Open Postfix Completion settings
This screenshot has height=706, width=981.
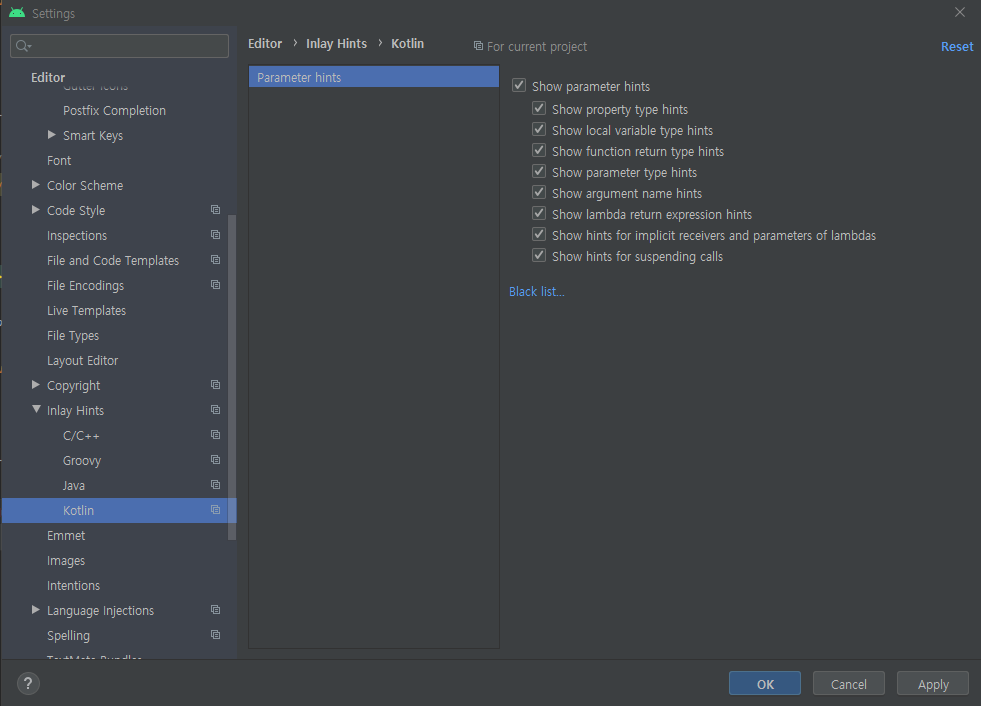(x=114, y=111)
